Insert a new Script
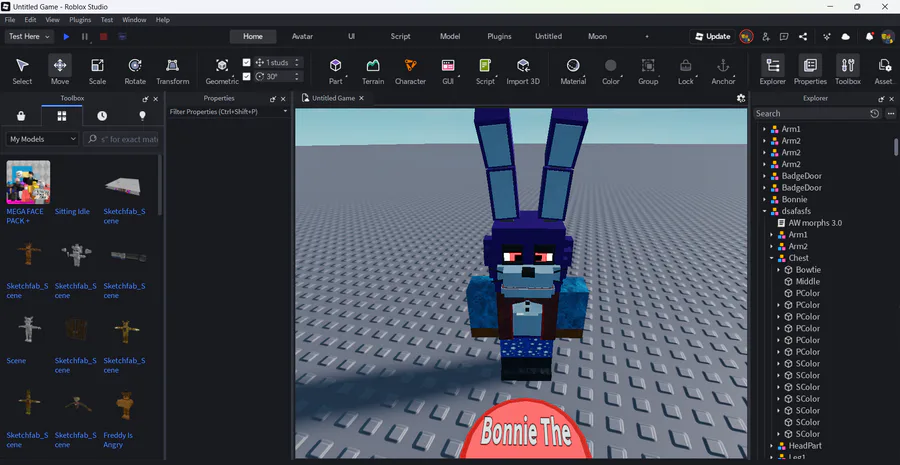 point(486,71)
